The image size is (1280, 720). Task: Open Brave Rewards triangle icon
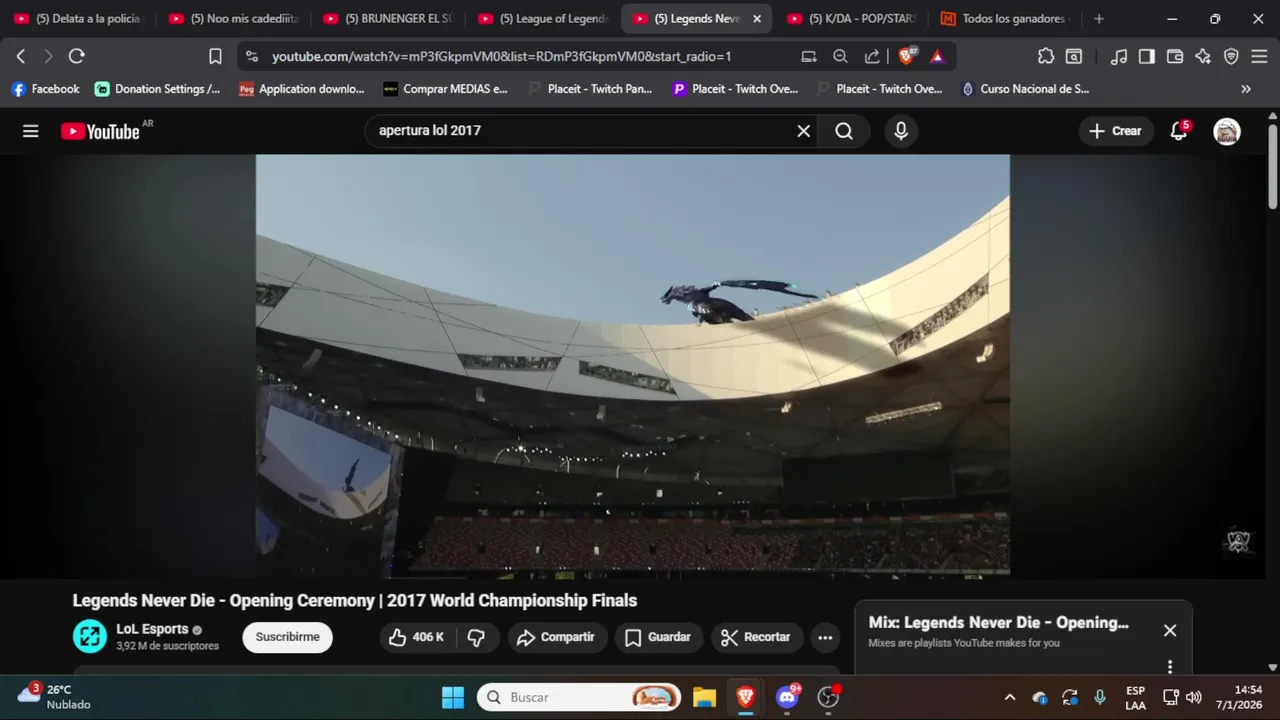(937, 56)
